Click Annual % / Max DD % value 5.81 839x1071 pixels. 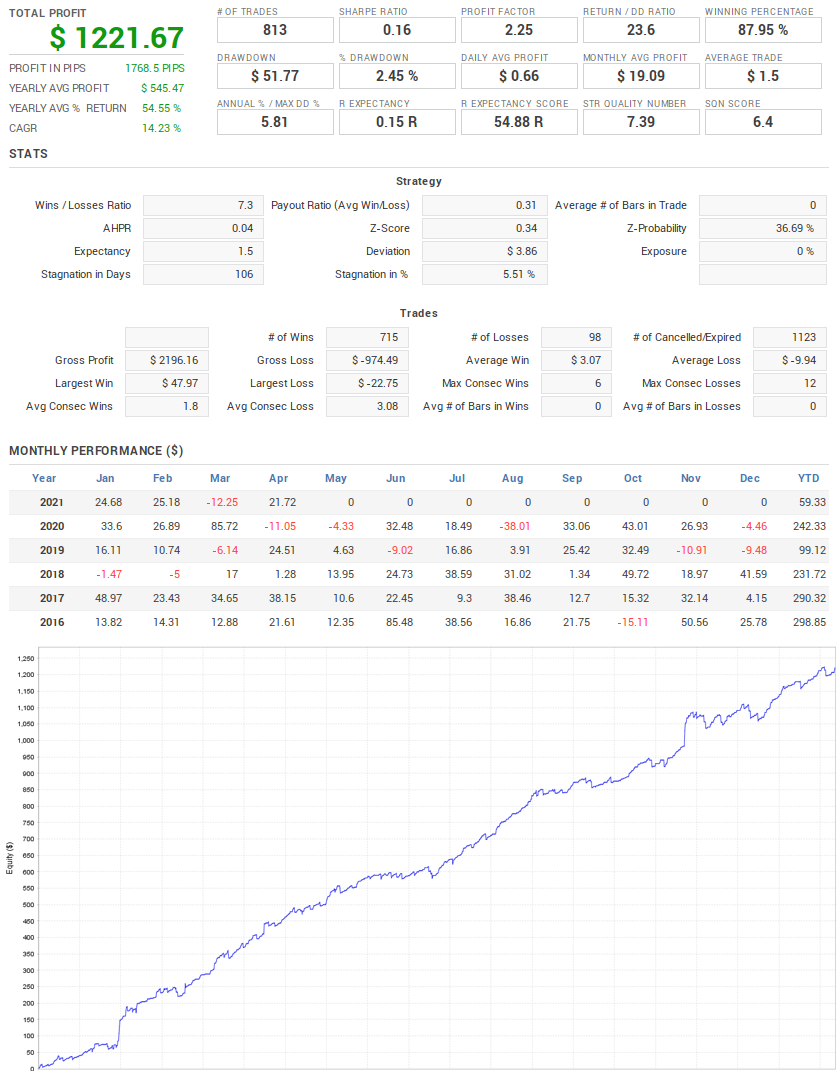point(275,122)
